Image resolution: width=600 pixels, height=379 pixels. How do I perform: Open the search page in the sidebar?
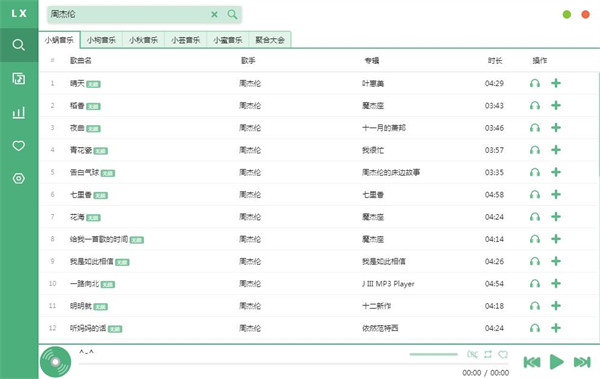coord(18,45)
